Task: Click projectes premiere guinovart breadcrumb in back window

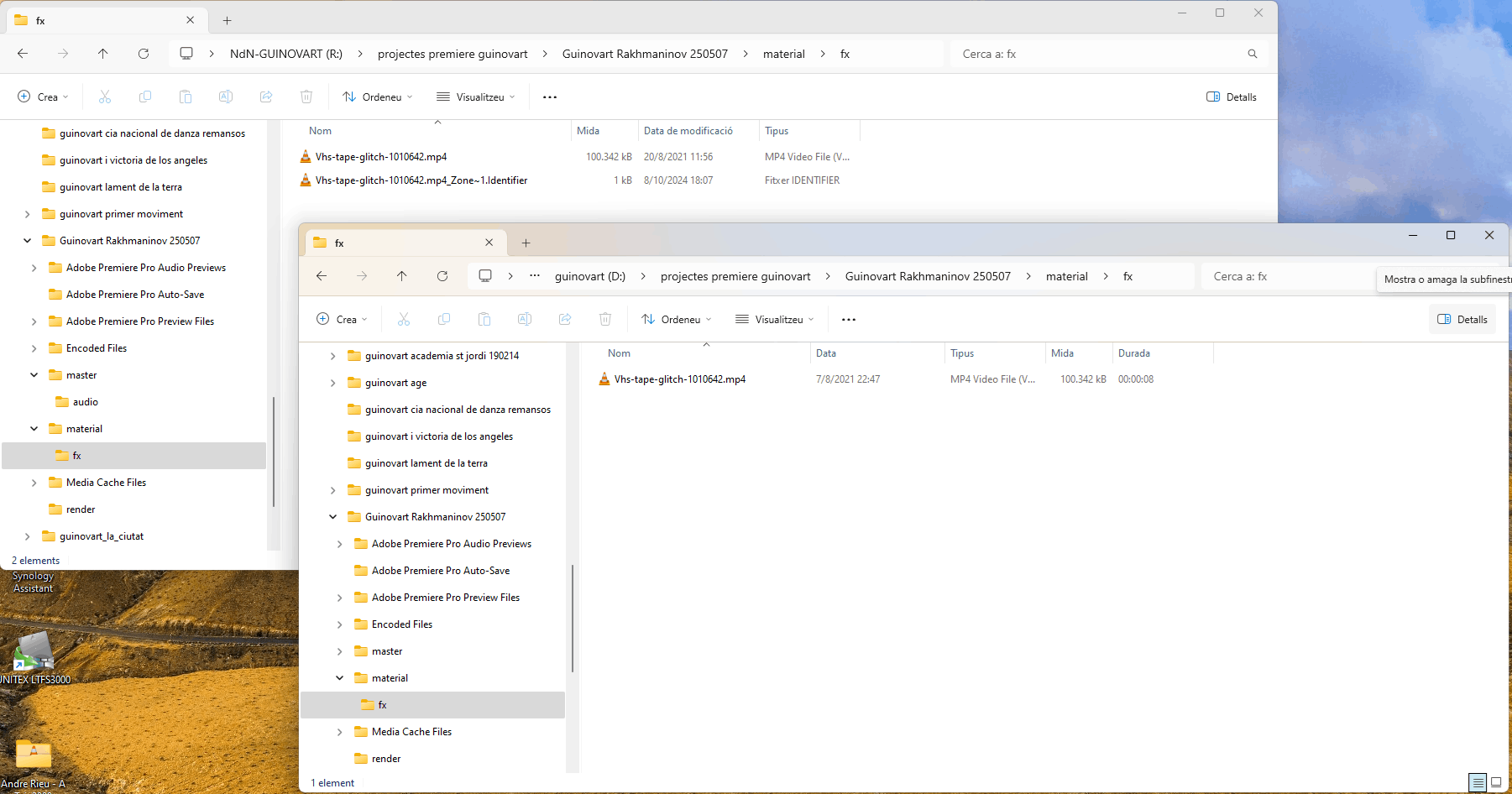Action: tap(453, 54)
